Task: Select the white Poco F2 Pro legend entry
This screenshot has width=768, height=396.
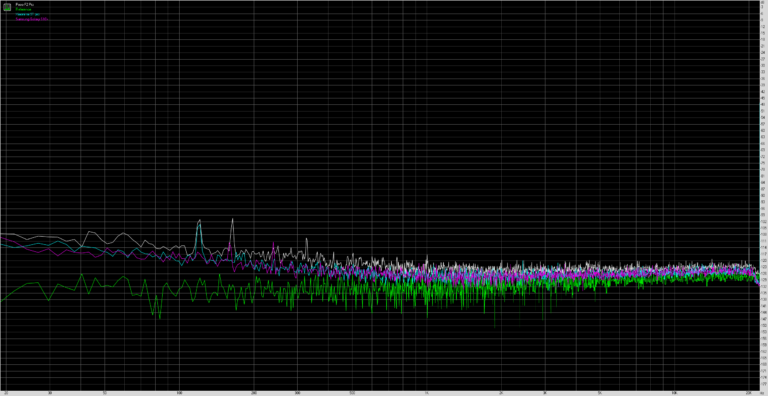Action: click(24, 4)
